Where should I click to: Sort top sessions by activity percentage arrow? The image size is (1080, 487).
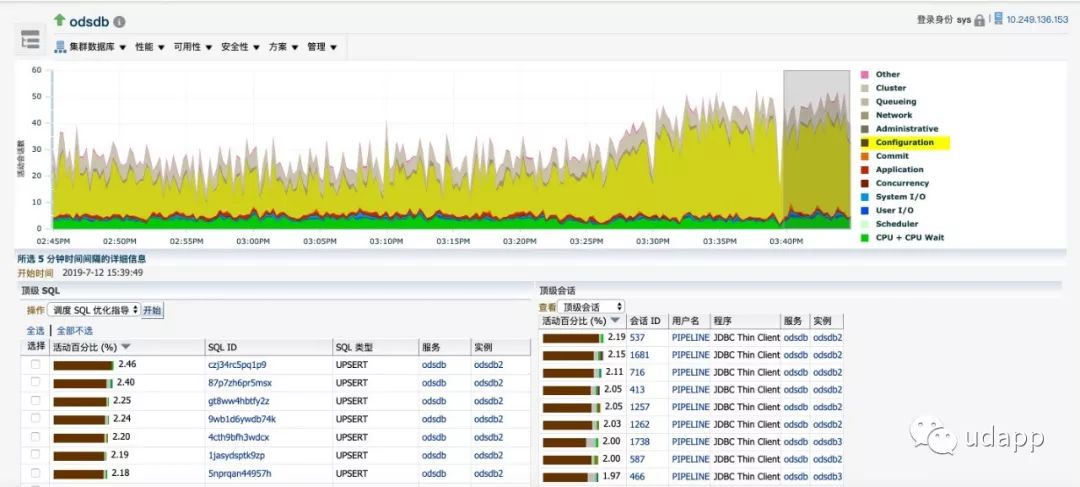[x=615, y=321]
